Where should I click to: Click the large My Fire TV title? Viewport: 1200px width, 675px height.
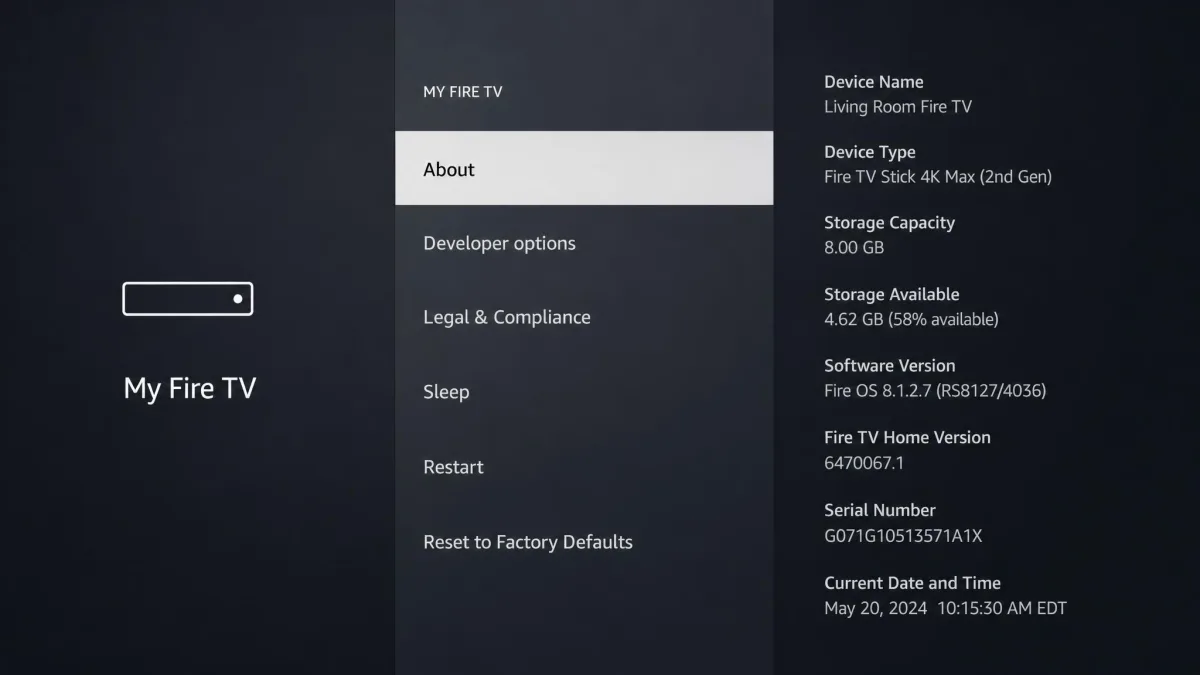pos(190,388)
